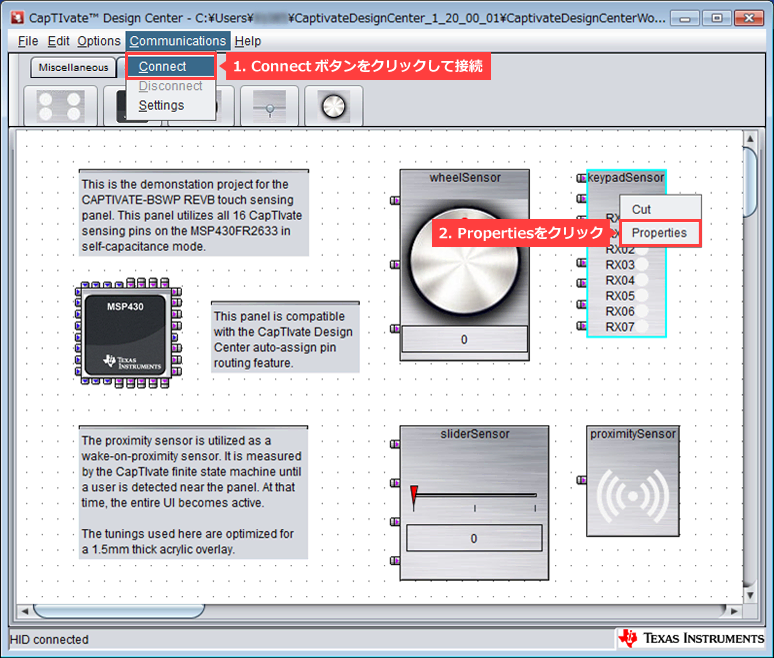Select the wake-on-proximity description note
The image size is (774, 658).
pos(194,492)
